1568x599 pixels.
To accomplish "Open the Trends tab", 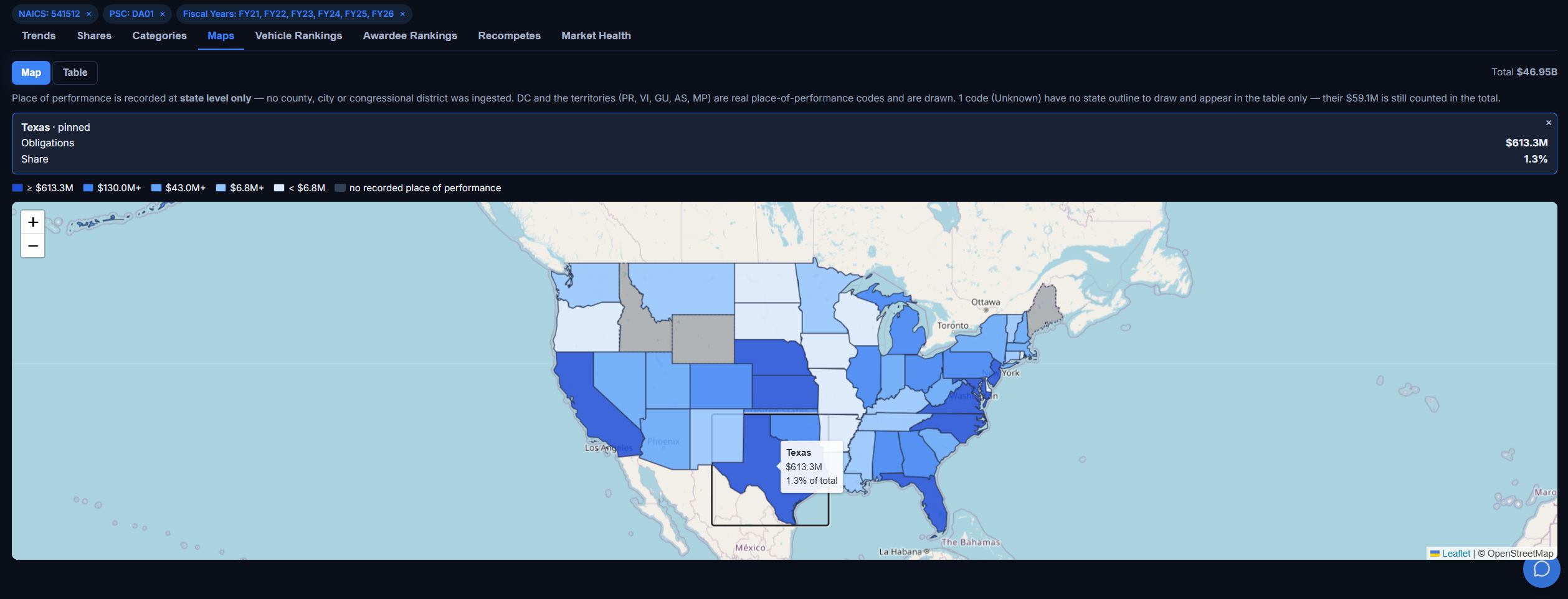I will coord(39,35).
